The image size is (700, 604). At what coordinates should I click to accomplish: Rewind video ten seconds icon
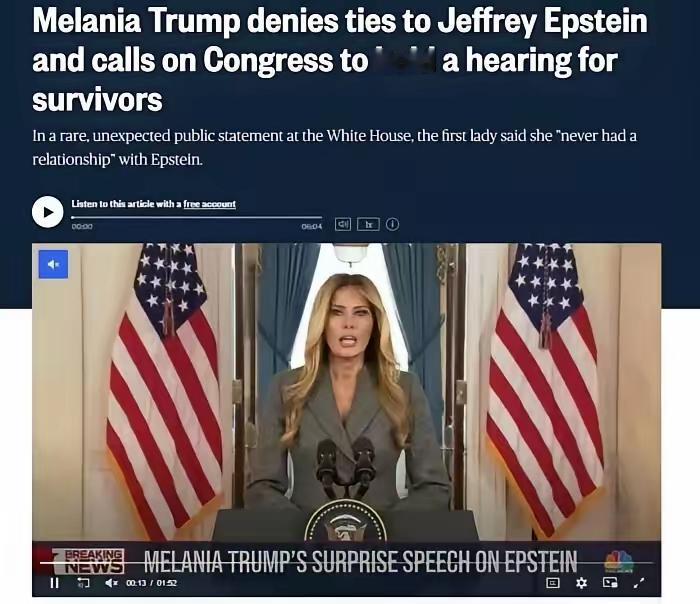(83, 583)
